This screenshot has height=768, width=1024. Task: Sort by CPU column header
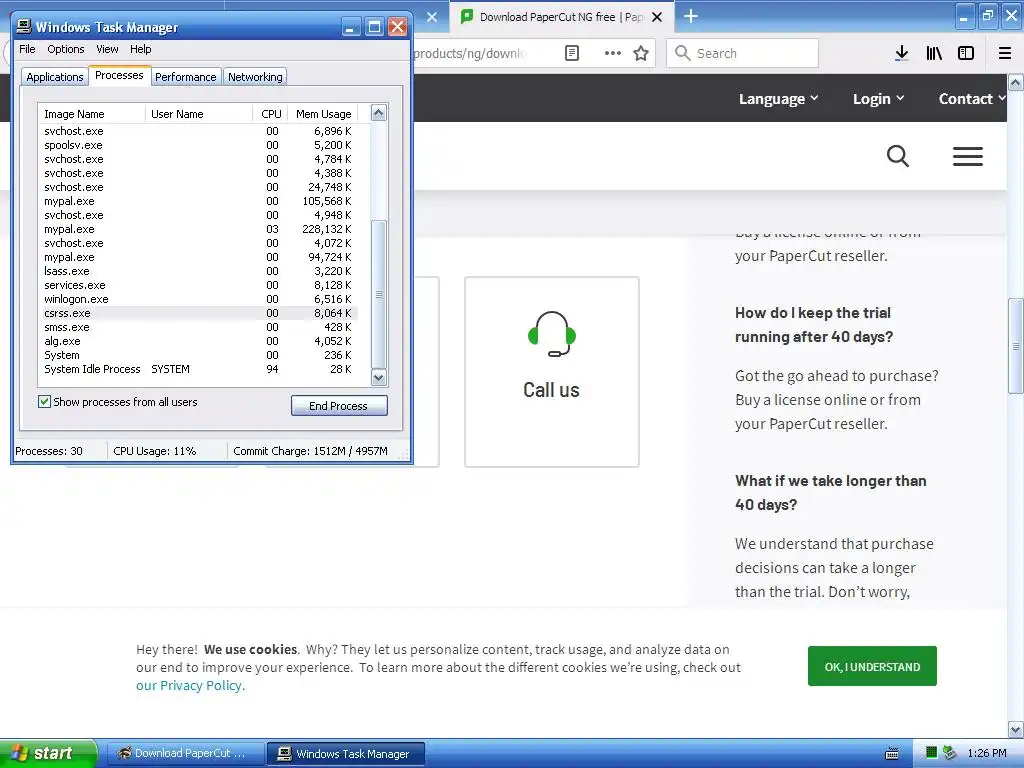click(270, 114)
